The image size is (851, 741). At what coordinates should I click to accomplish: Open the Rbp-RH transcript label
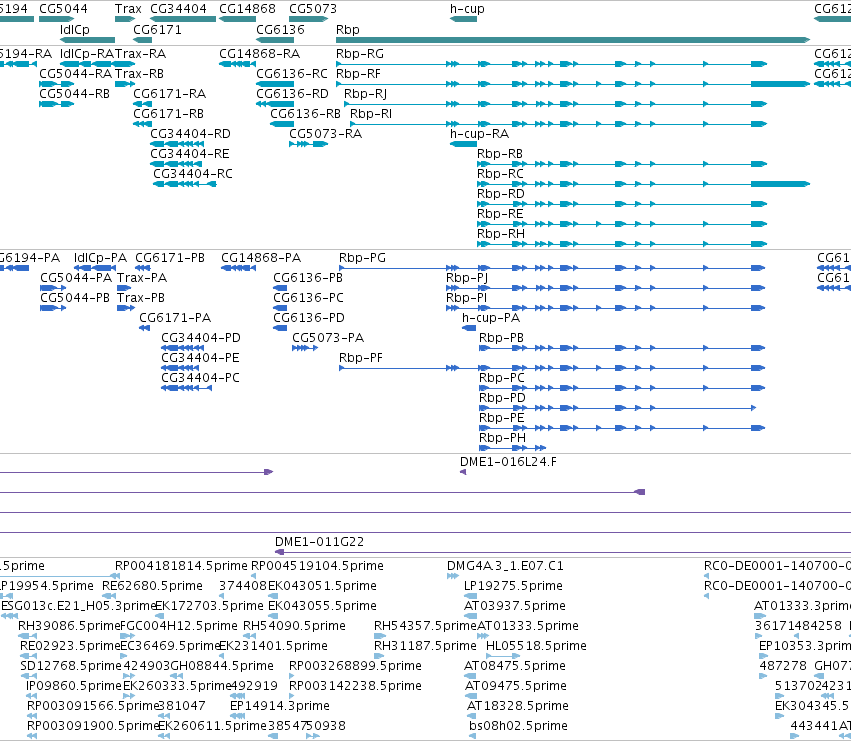(x=501, y=234)
